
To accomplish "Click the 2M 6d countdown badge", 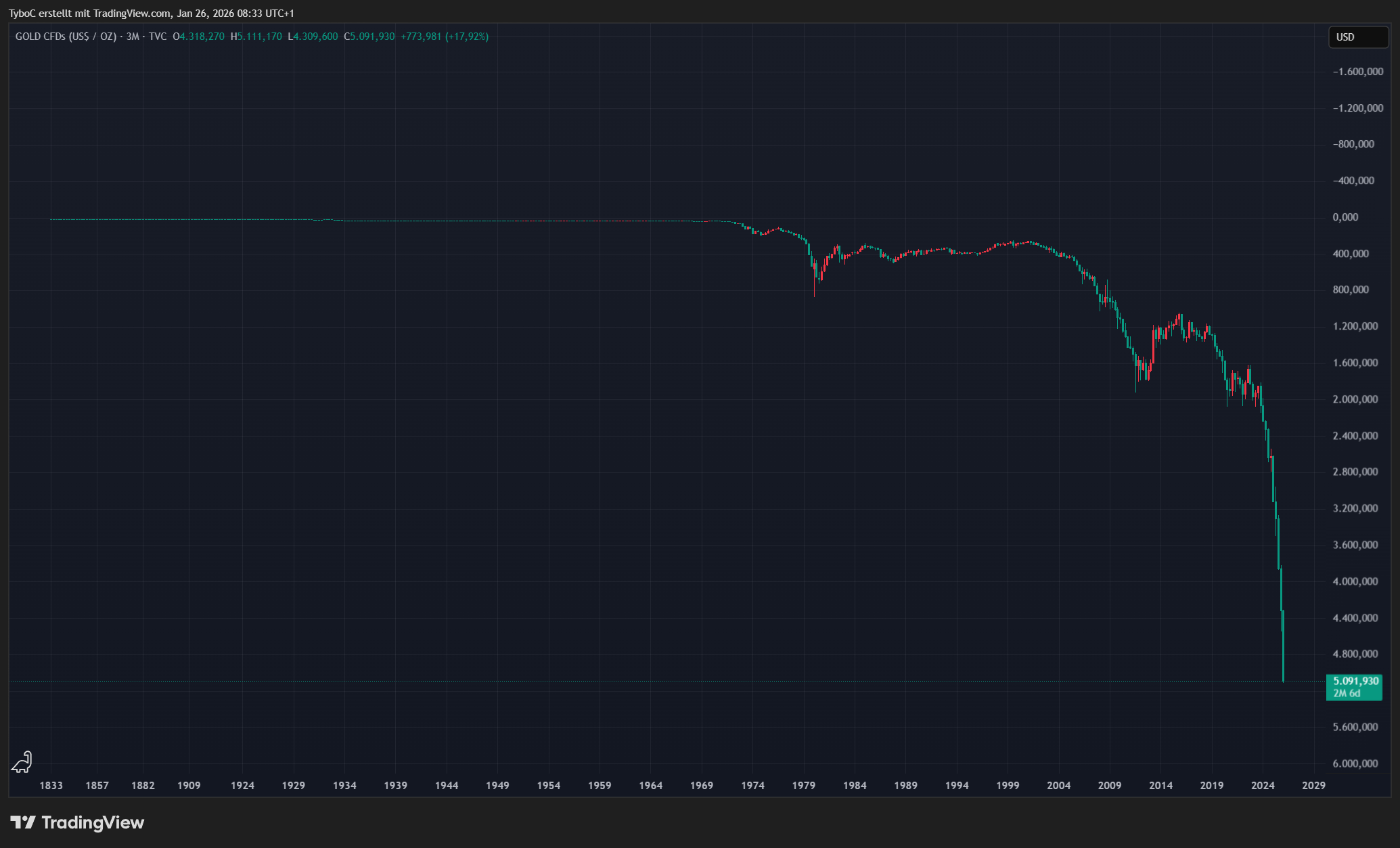I will pyautogui.click(x=1347, y=693).
